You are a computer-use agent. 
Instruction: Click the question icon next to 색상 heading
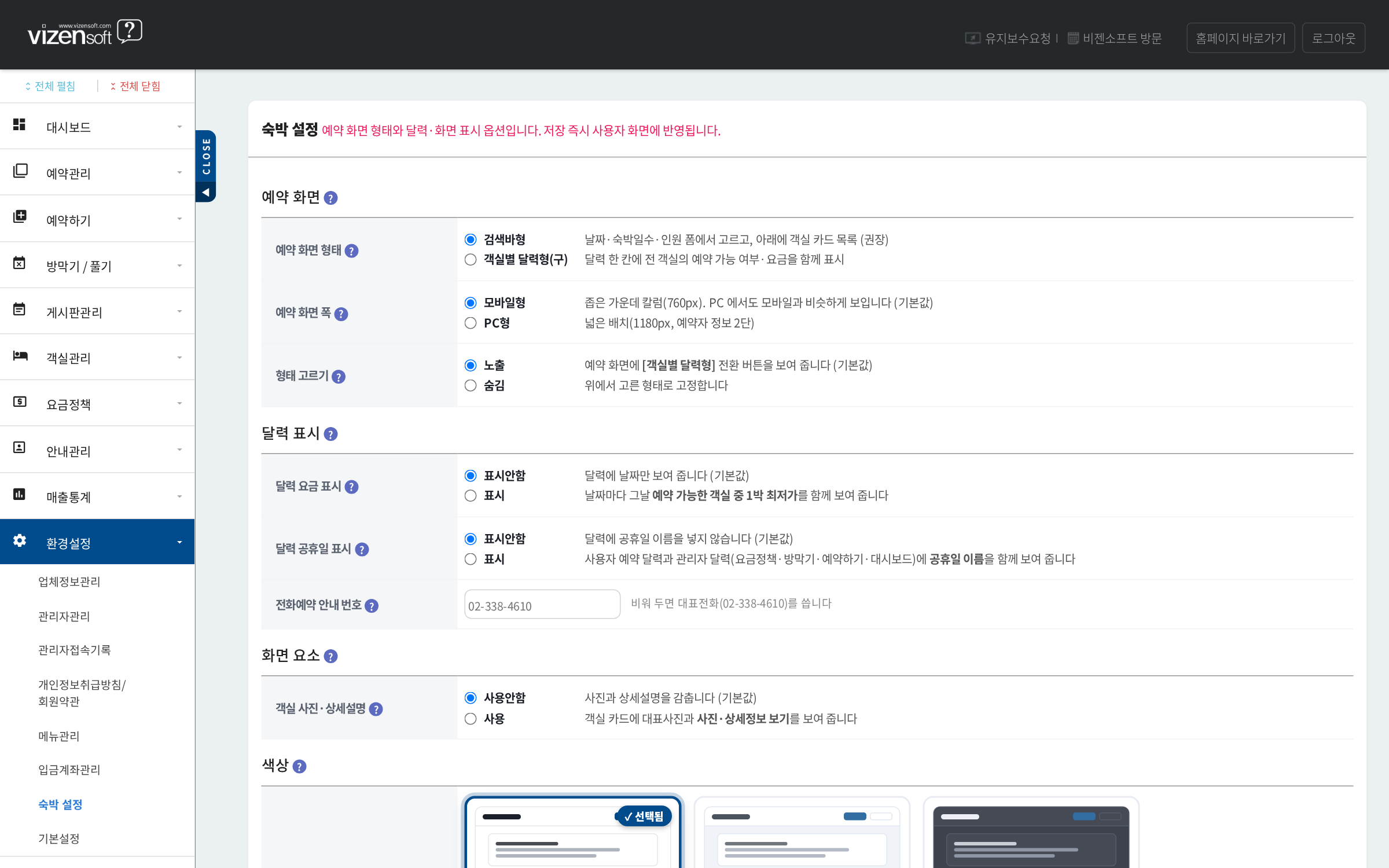click(x=299, y=767)
